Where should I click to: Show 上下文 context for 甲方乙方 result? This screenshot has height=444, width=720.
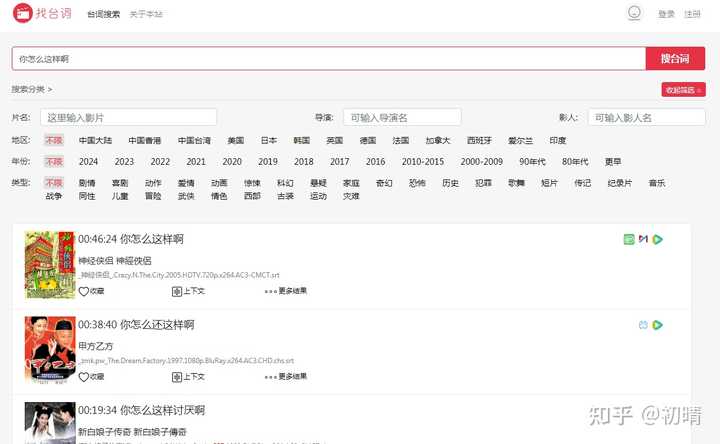[x=188, y=377]
